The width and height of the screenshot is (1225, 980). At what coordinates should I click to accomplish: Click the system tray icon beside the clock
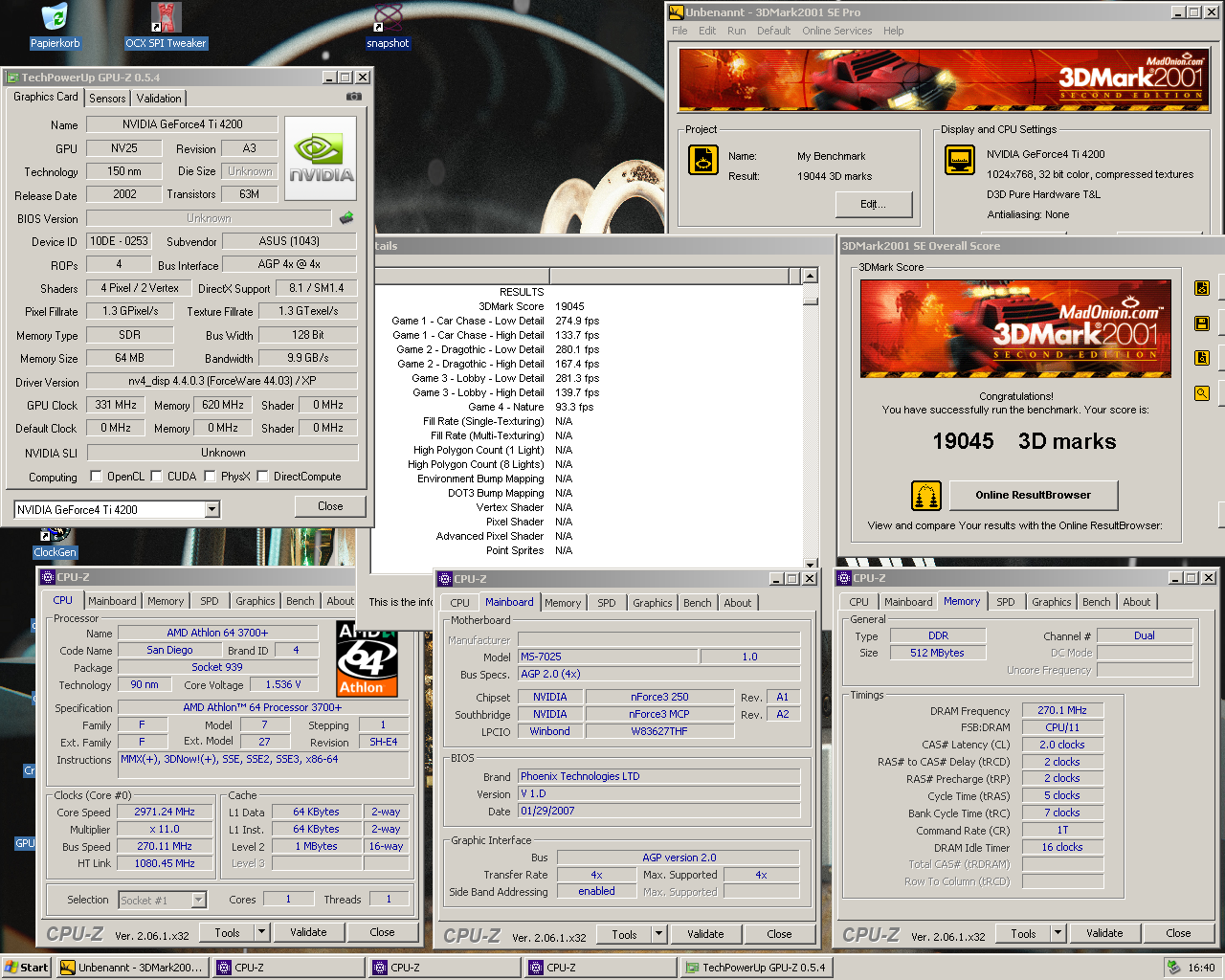tap(1173, 968)
